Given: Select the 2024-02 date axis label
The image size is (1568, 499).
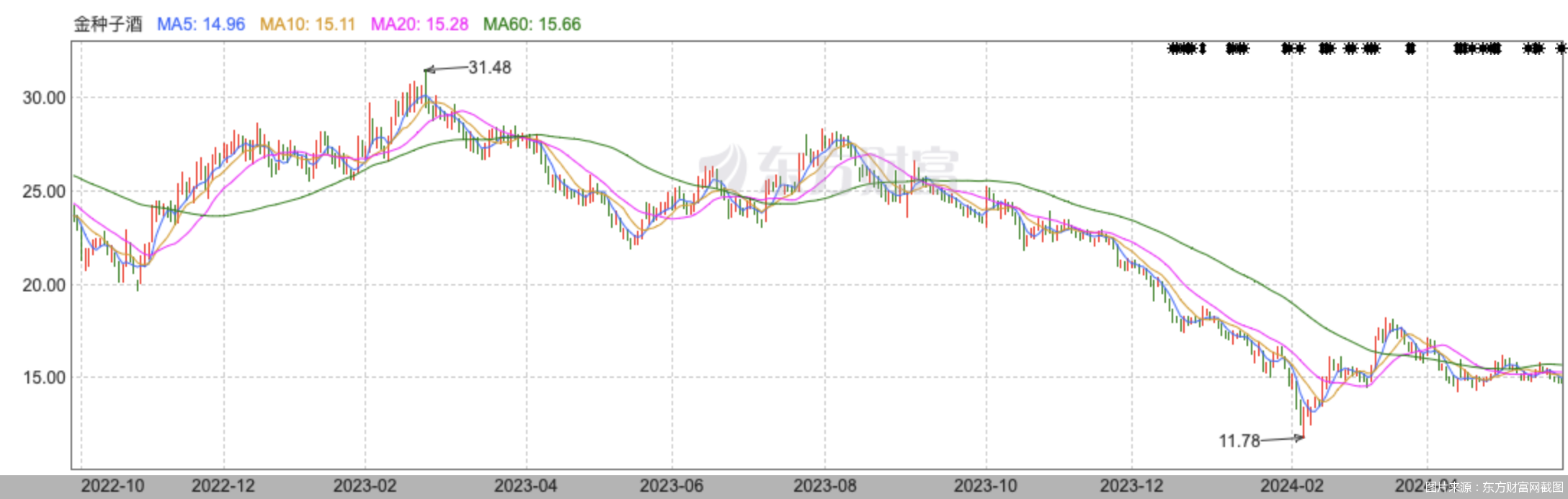Looking at the screenshot, I should click(1292, 486).
